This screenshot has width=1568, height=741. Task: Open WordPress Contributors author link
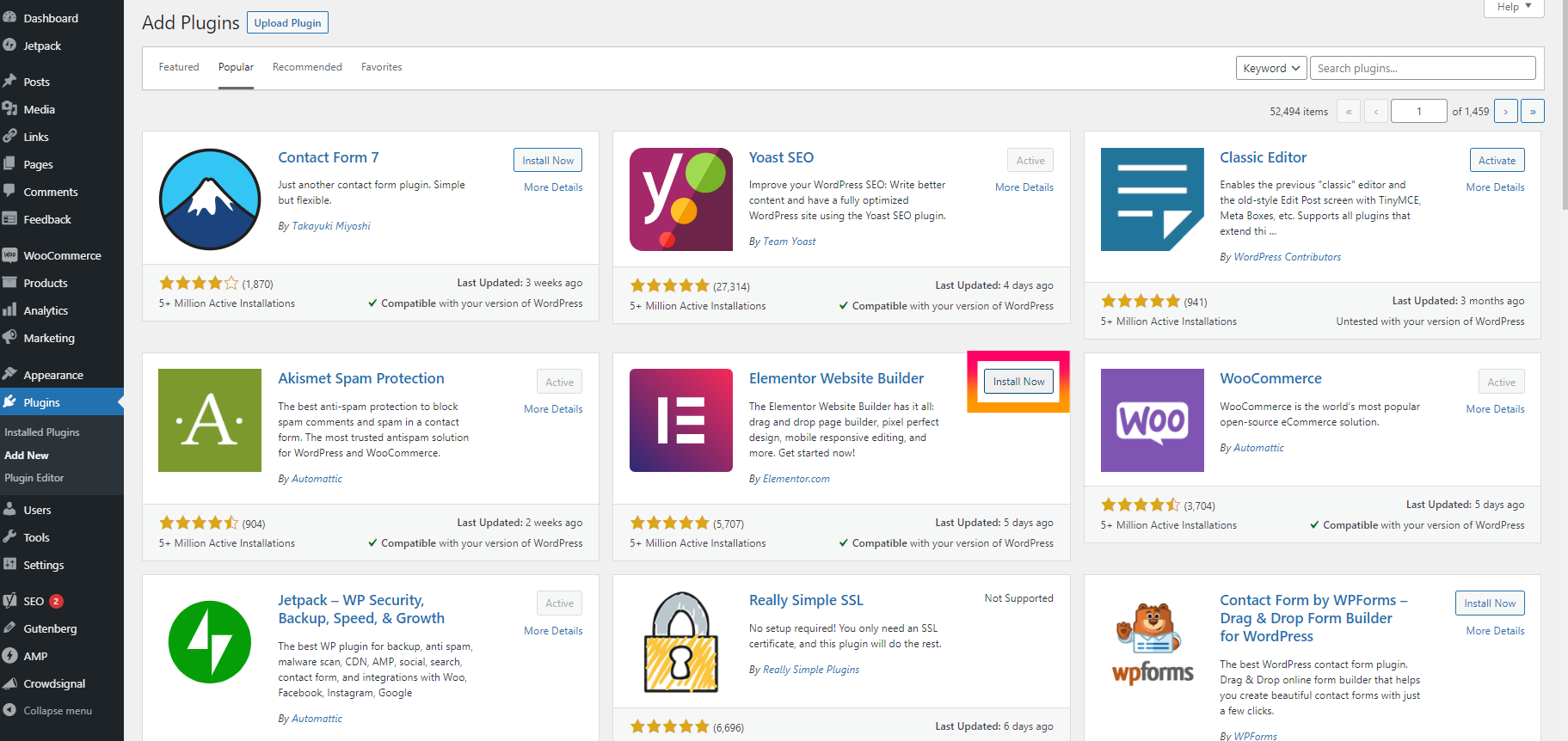coord(1287,257)
